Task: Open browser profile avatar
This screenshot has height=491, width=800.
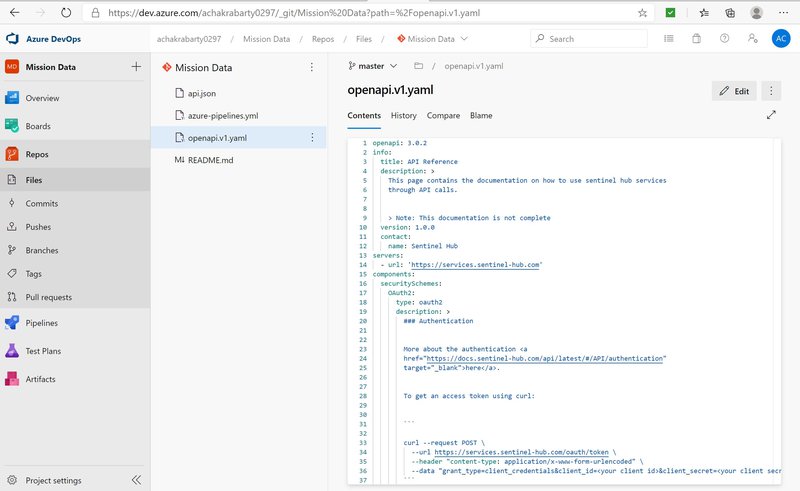Action: tap(757, 13)
